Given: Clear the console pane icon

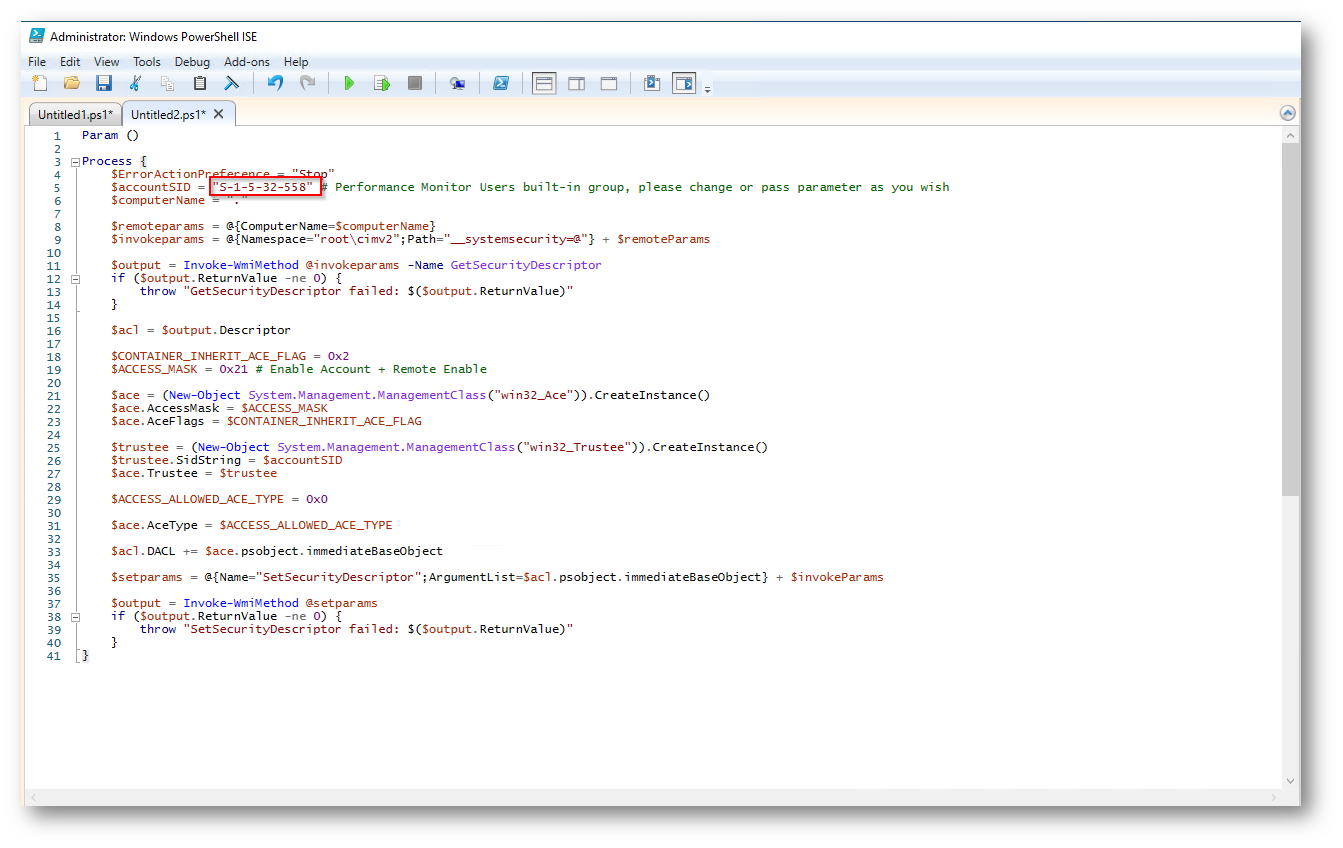Looking at the screenshot, I should 231,83.
